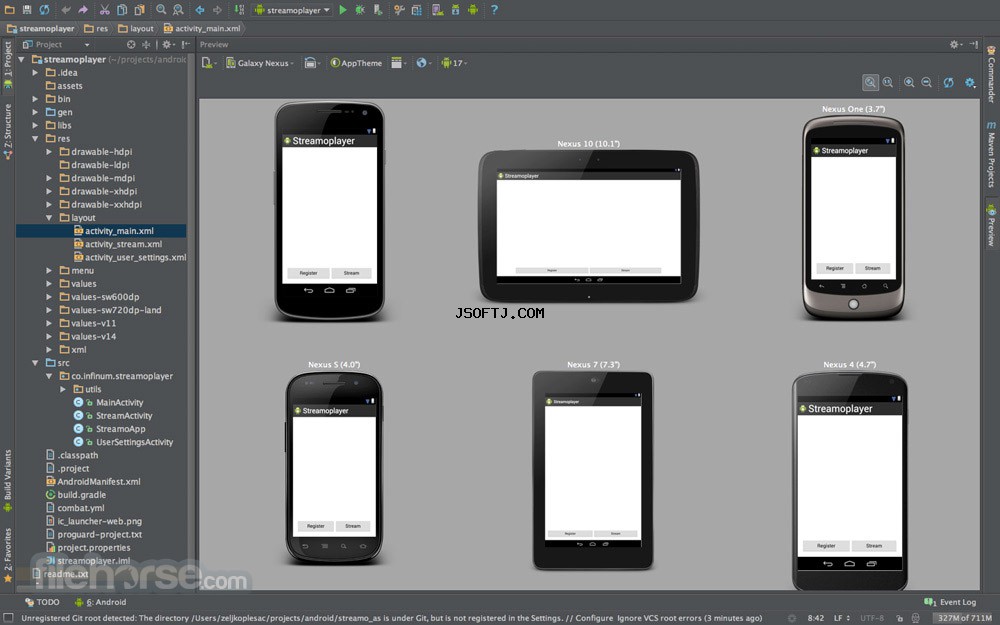Click the Make Project icon

pos(239,10)
